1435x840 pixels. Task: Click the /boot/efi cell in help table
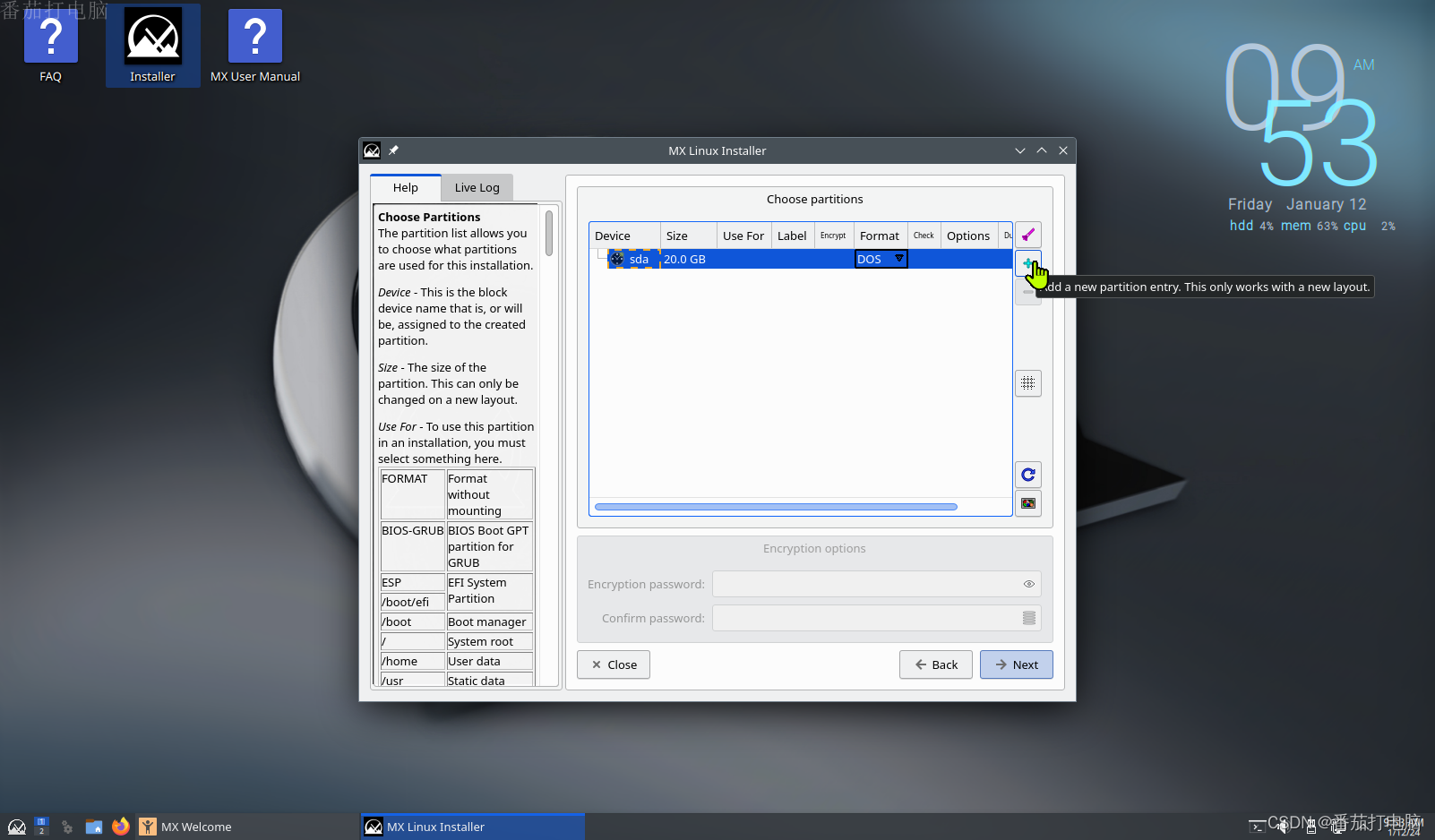412,602
